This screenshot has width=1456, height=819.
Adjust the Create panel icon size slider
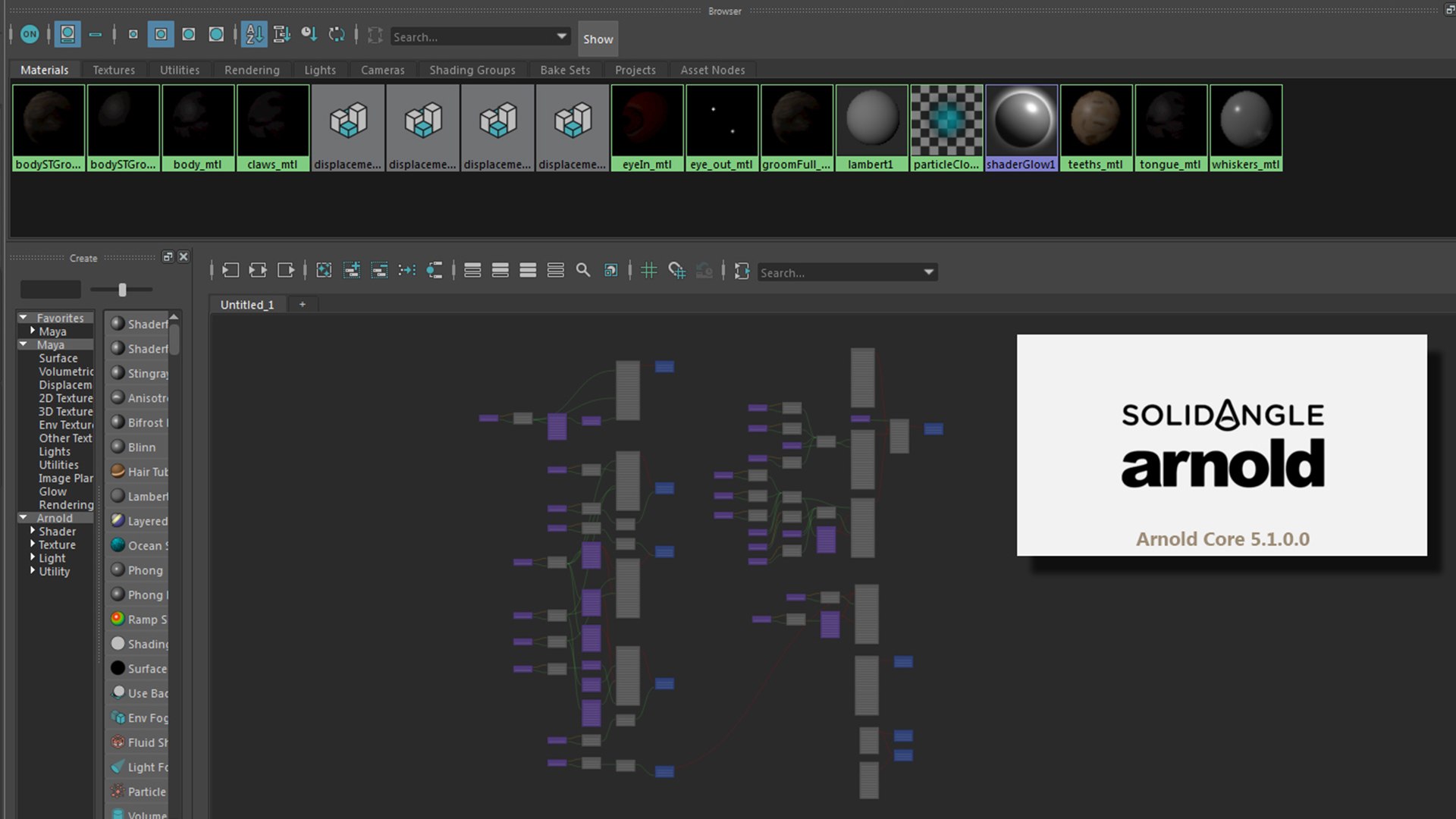122,289
